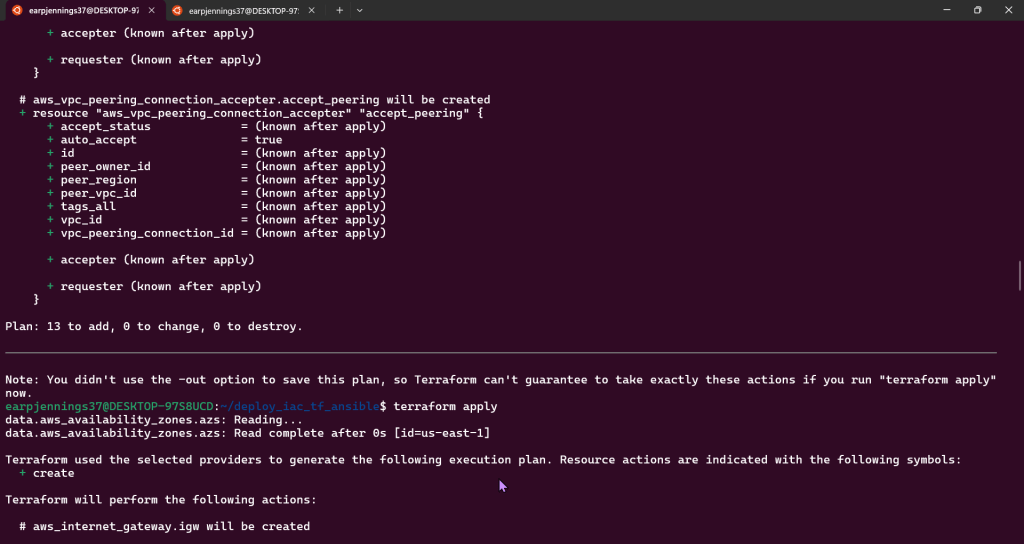Click the 'aws_internet_gateway.igw will be created' line
This screenshot has width=1024, height=544.
click(170, 526)
